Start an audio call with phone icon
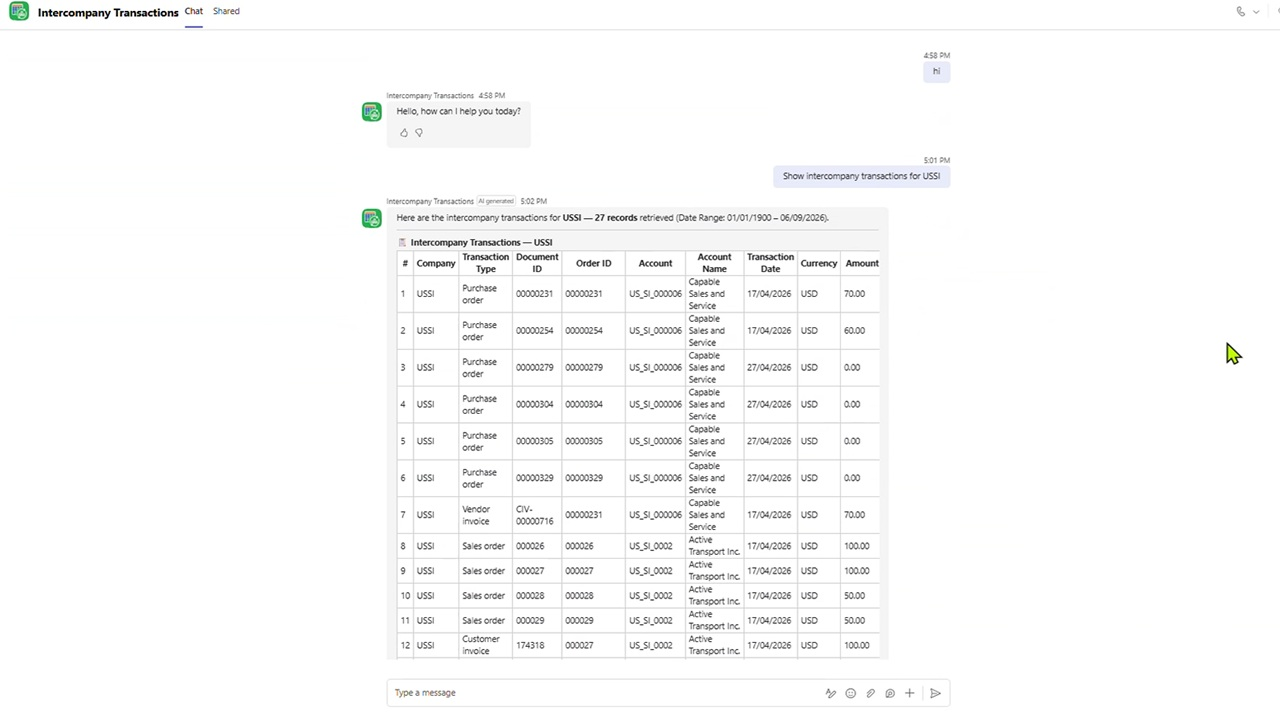 (x=1241, y=12)
